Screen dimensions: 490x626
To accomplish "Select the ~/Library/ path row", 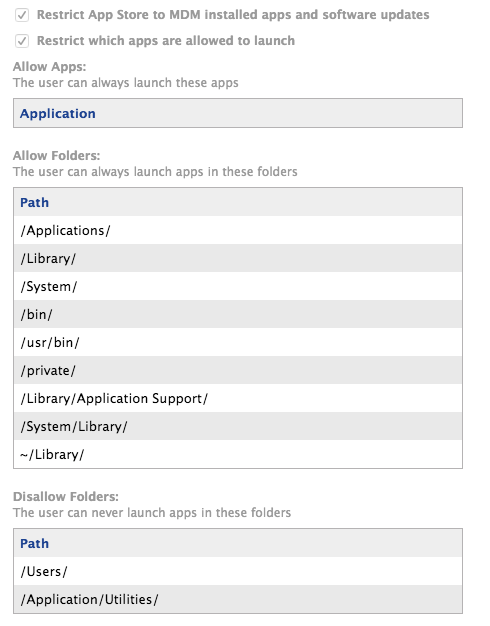I will tap(238, 454).
